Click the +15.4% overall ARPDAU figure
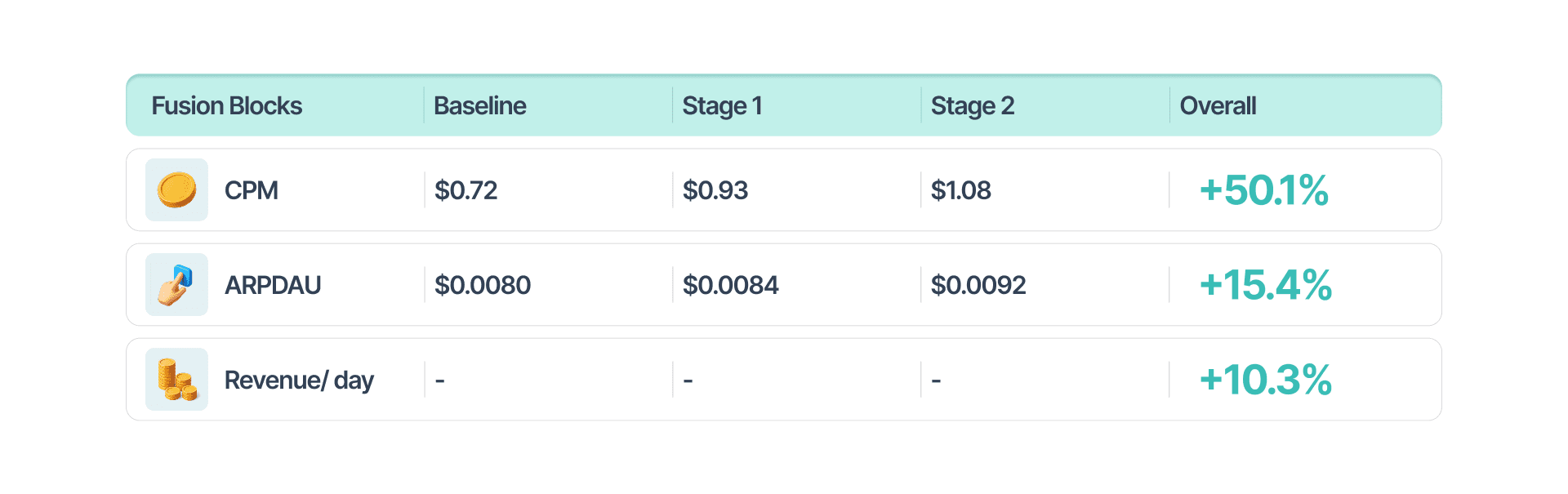The width and height of the screenshot is (1568, 494). (x=1265, y=285)
